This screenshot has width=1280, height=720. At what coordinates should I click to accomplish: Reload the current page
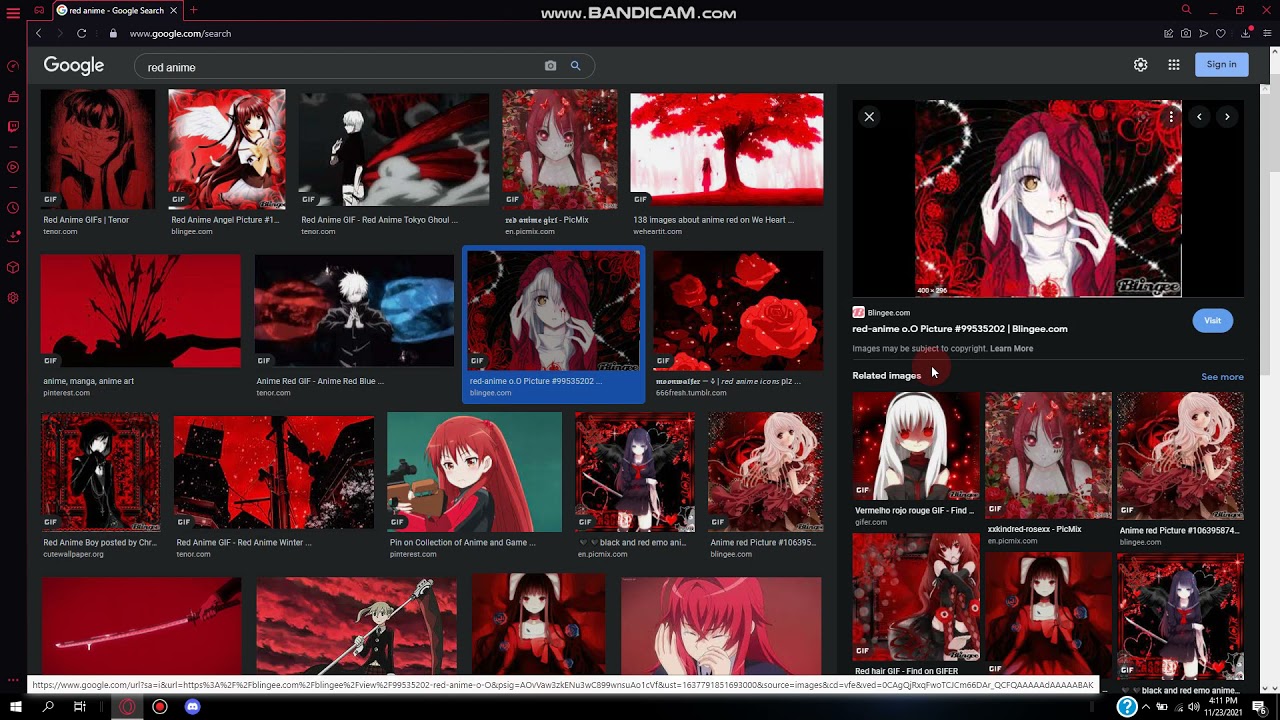82,33
